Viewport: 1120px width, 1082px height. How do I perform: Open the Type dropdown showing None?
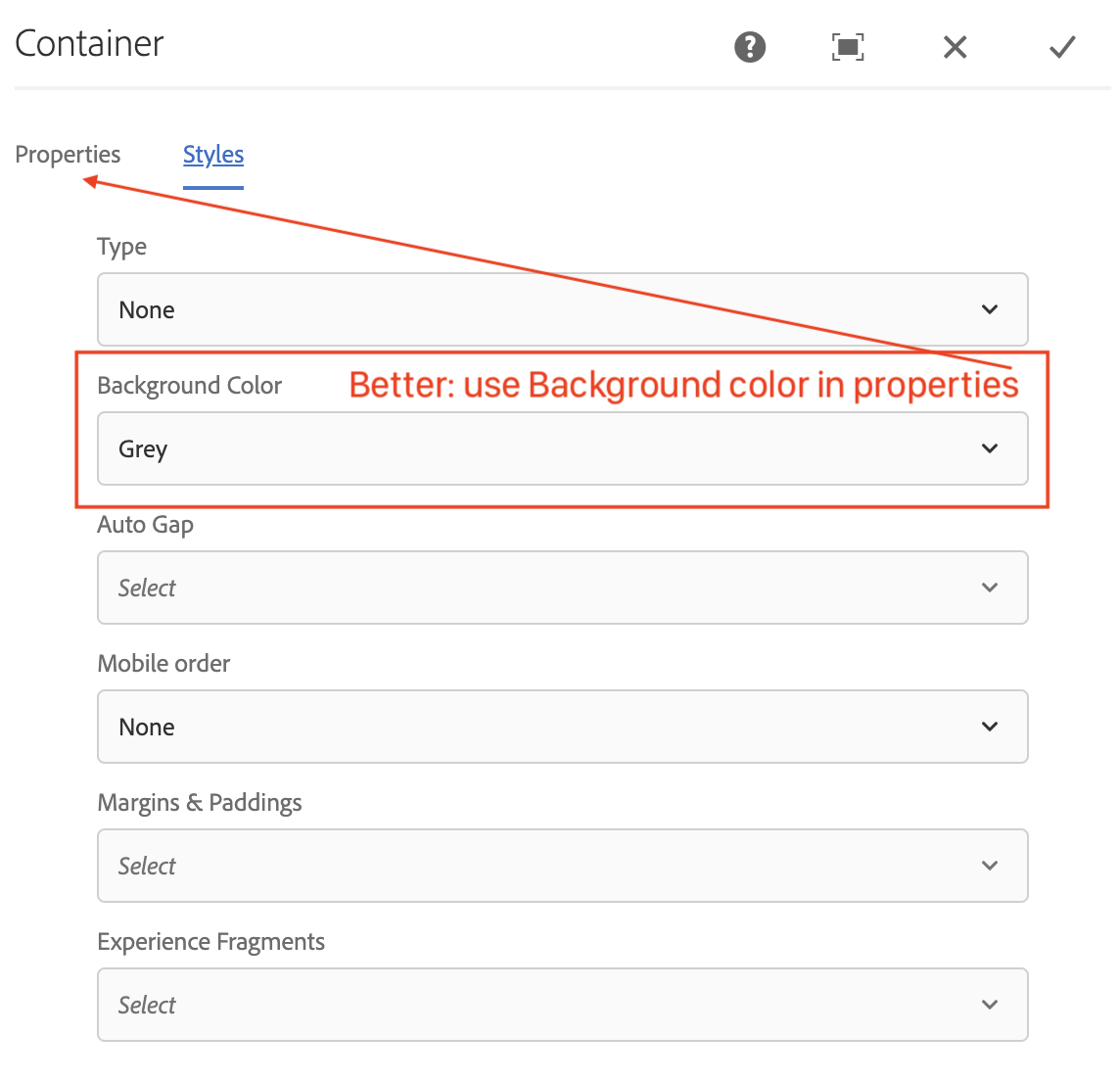point(563,309)
